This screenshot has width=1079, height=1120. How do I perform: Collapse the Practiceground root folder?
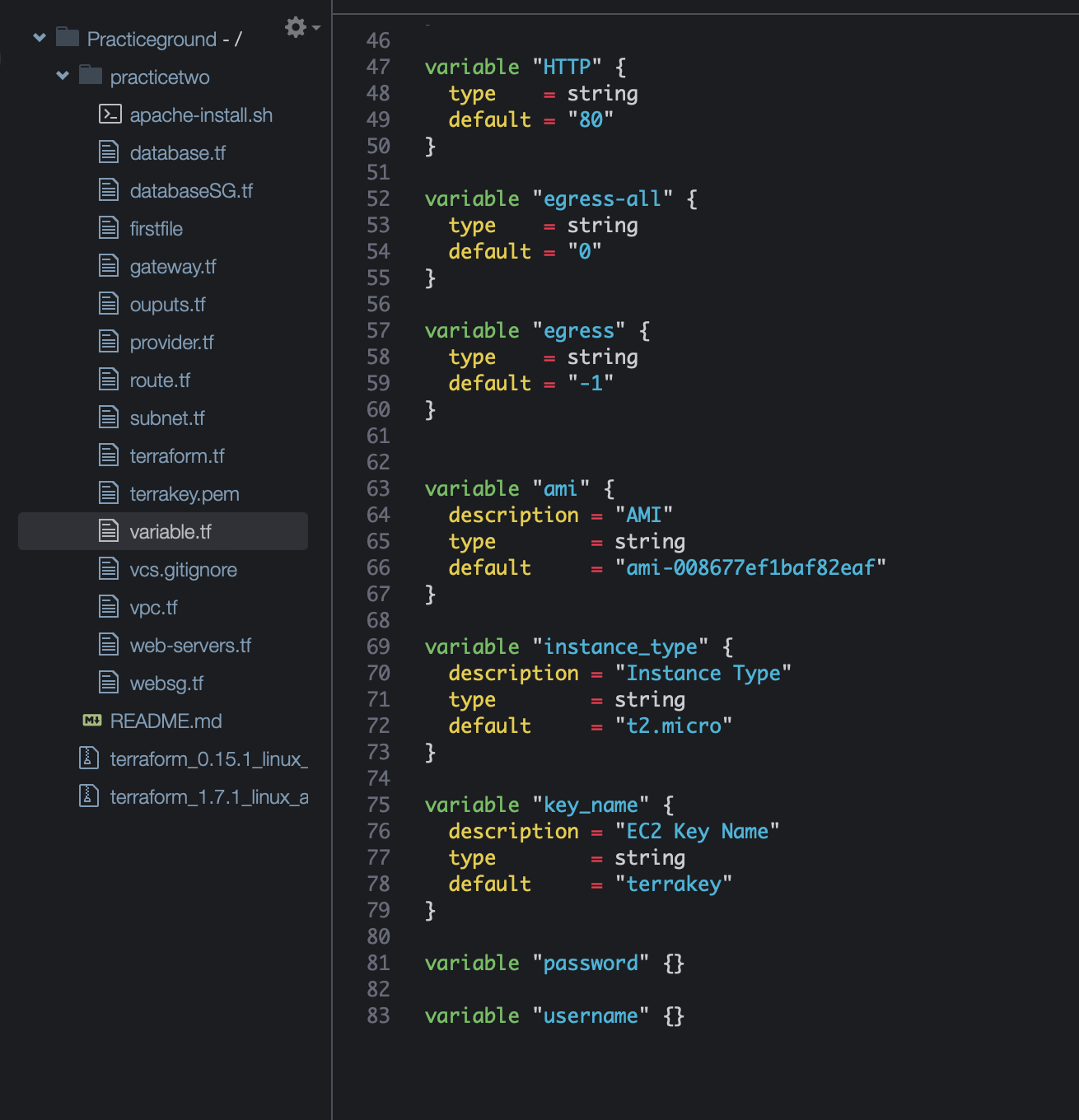(39, 37)
